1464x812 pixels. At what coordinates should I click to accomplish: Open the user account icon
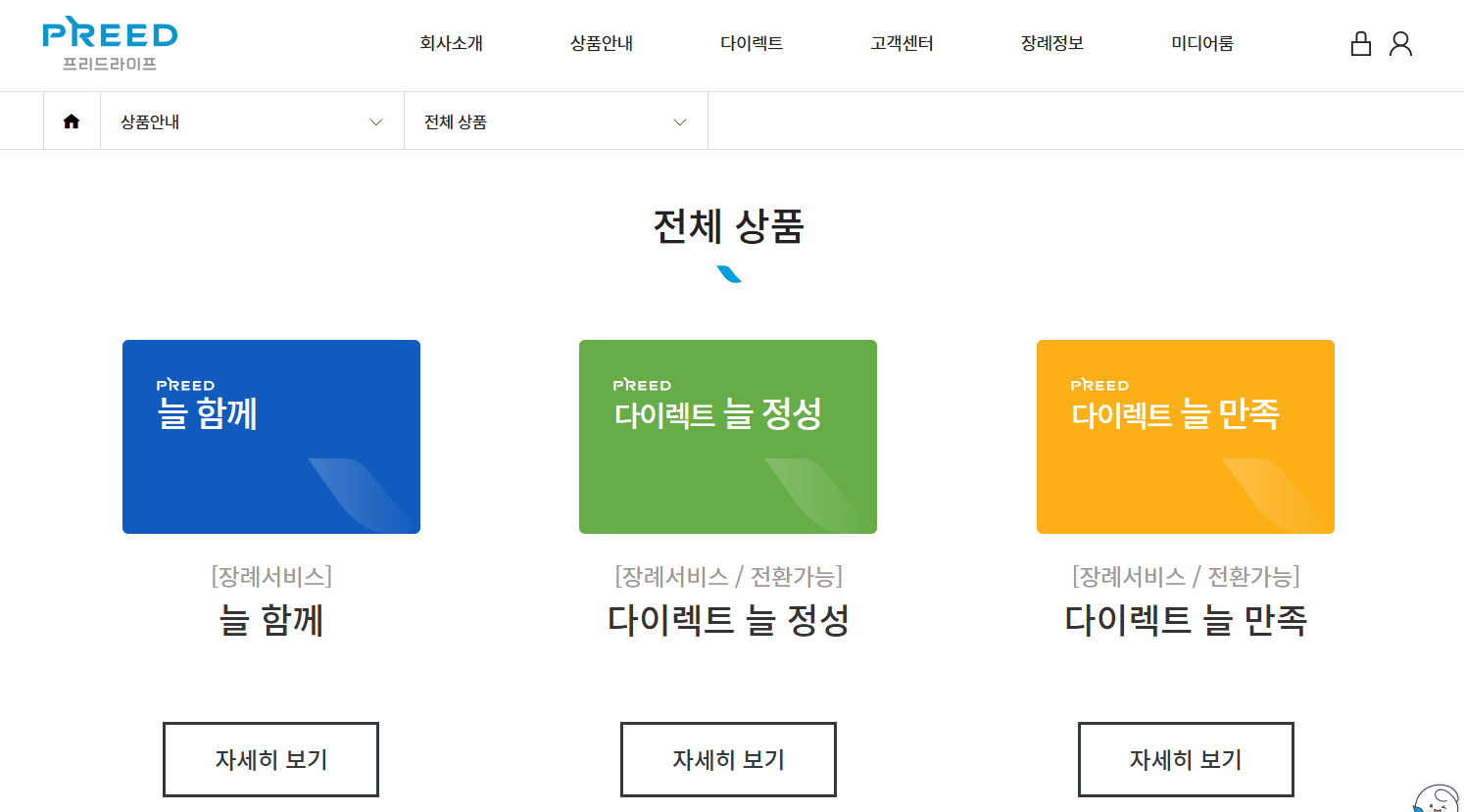(x=1400, y=43)
